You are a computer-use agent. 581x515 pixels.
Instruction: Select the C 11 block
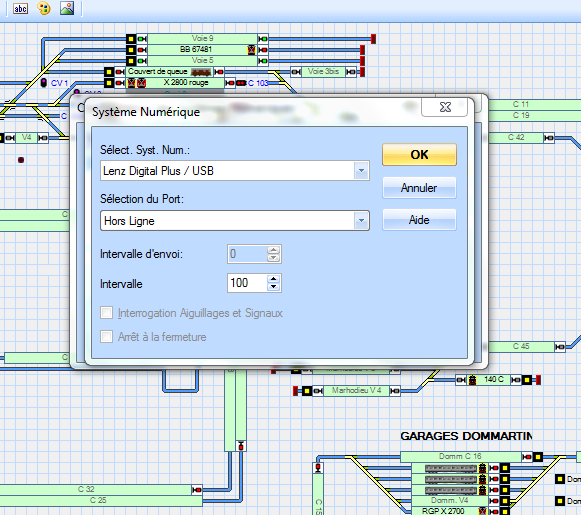point(535,104)
